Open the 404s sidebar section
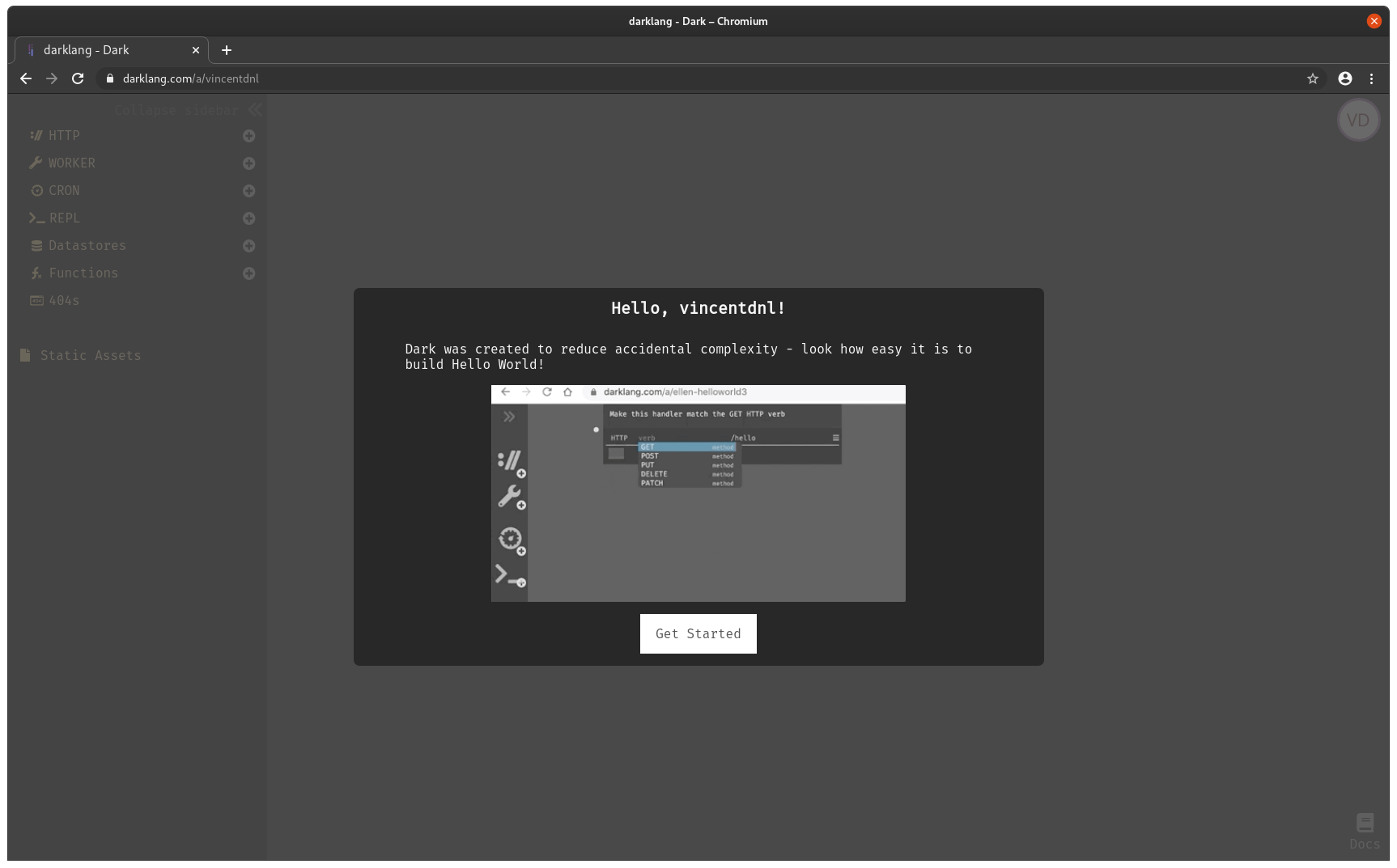This screenshot has height=868, width=1397. pyautogui.click(x=55, y=301)
